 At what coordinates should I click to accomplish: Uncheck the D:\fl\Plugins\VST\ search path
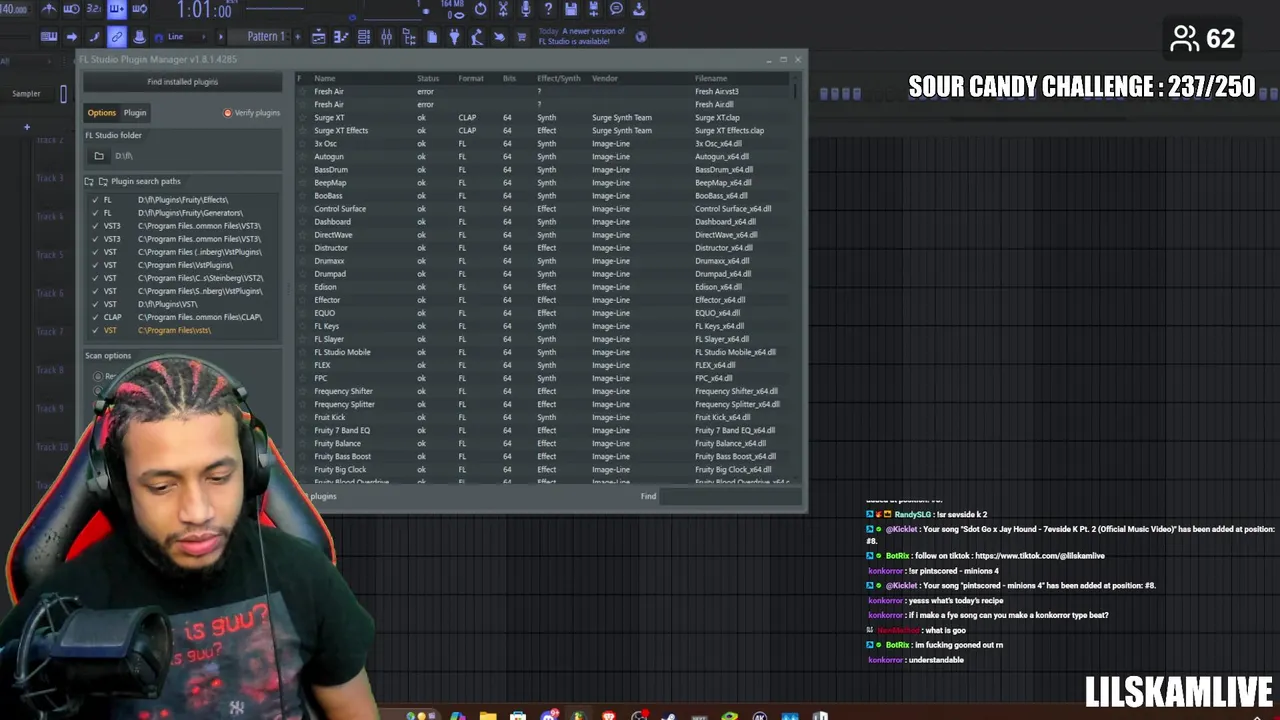click(x=95, y=304)
